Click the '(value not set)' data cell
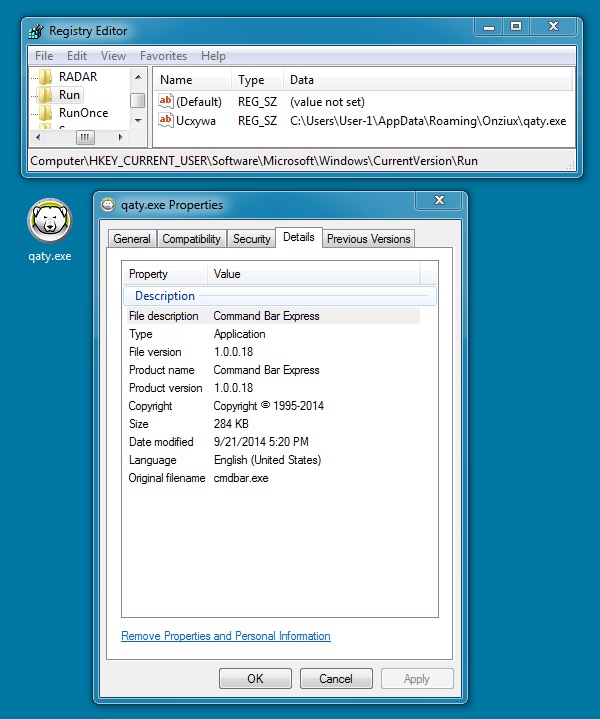Screen dimensions: 600x719 point(327,102)
